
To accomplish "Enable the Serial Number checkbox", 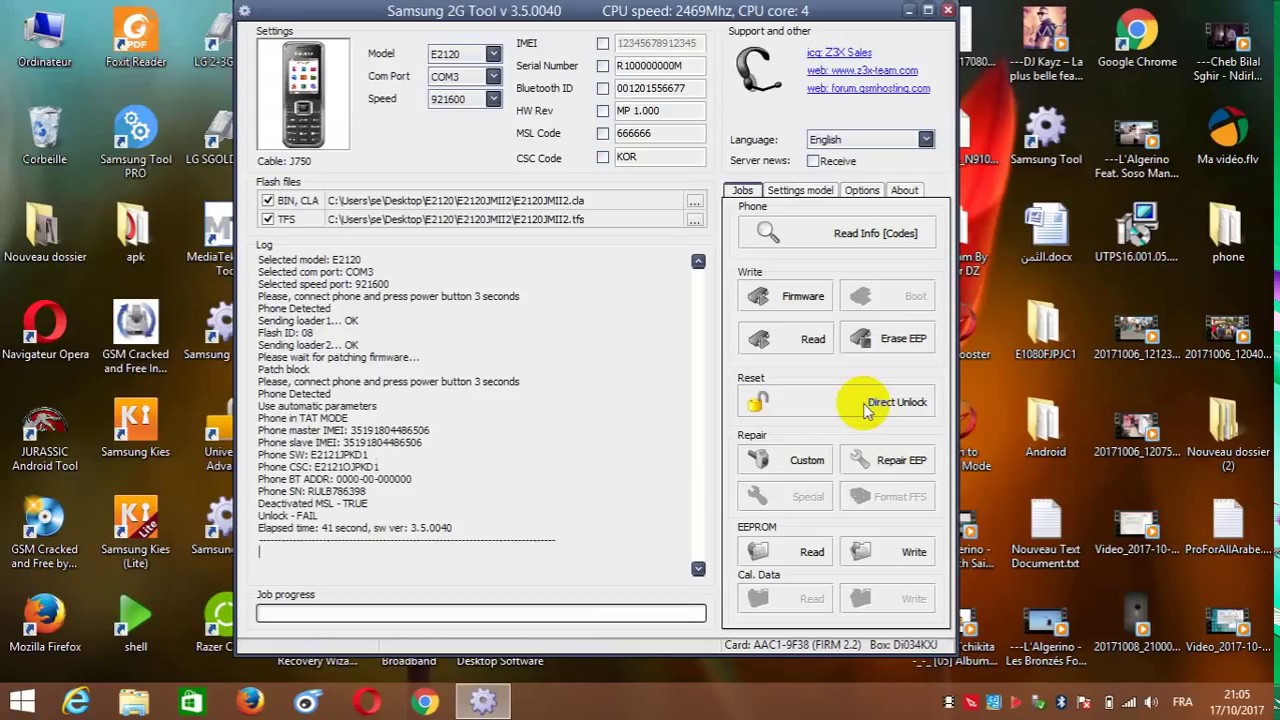I will pos(602,66).
